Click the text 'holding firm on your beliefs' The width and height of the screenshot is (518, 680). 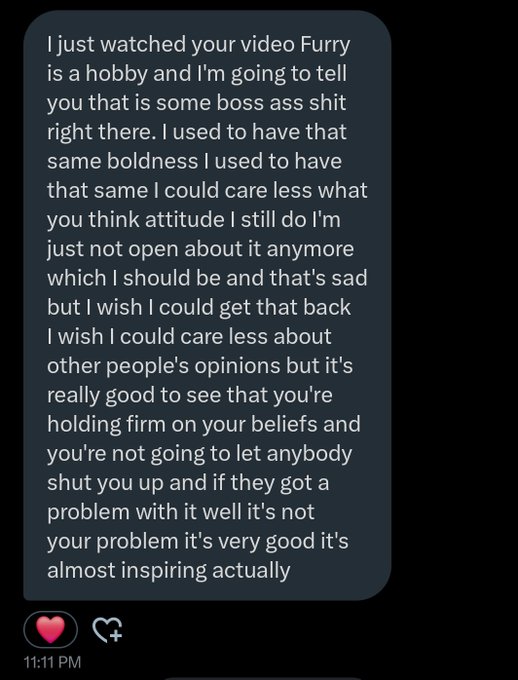tap(183, 424)
